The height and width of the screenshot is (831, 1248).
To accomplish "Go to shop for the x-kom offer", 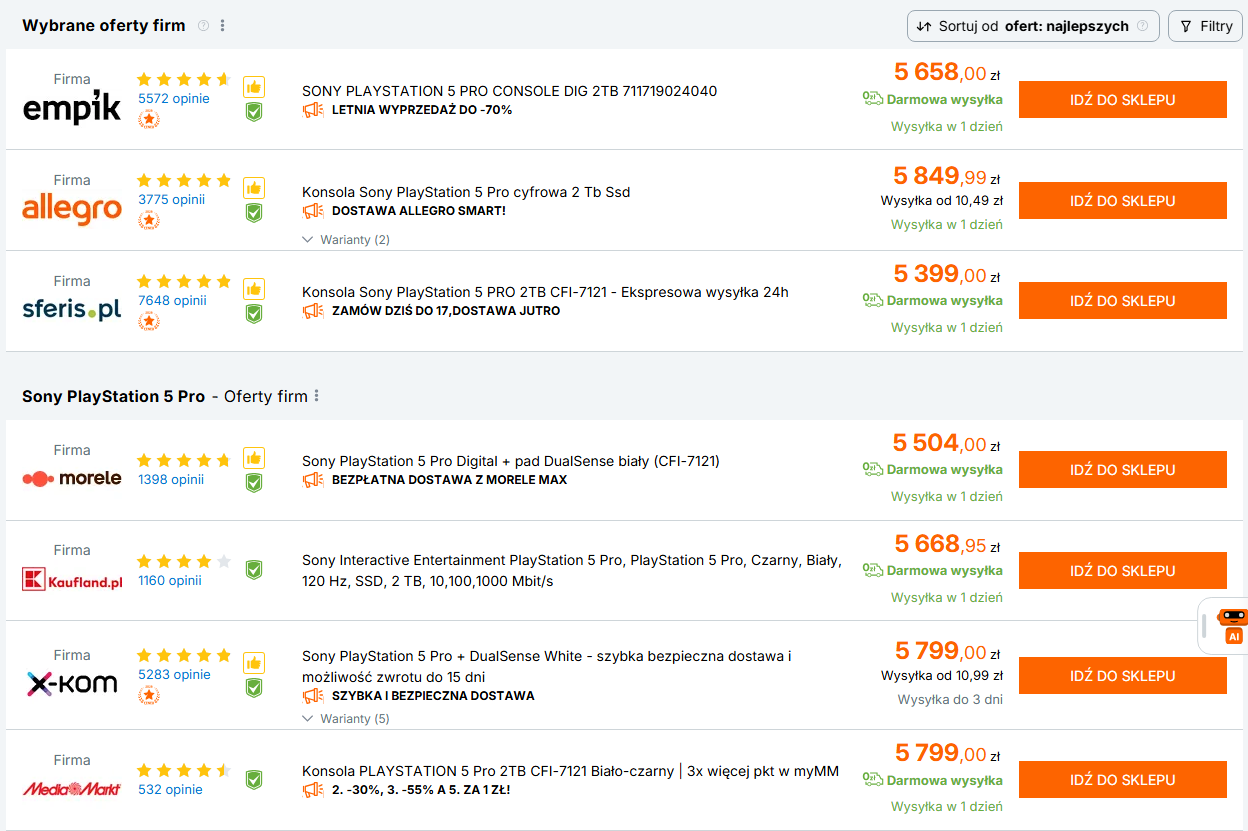I will pyautogui.click(x=1122, y=676).
